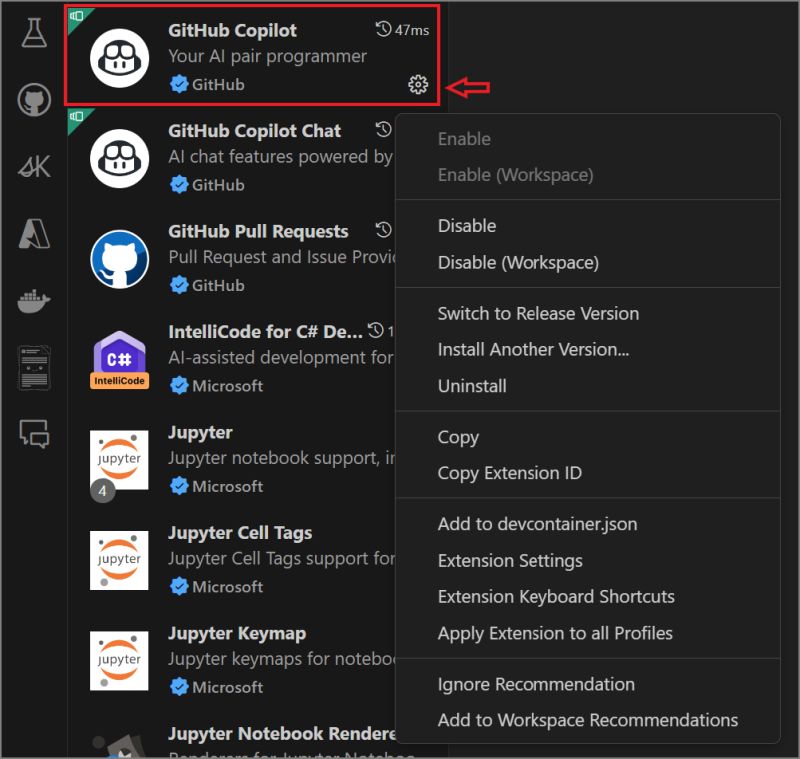Viewport: 800px width, 759px height.
Task: Select the Semantic Kernel activity bar icon
Action: click(33, 165)
